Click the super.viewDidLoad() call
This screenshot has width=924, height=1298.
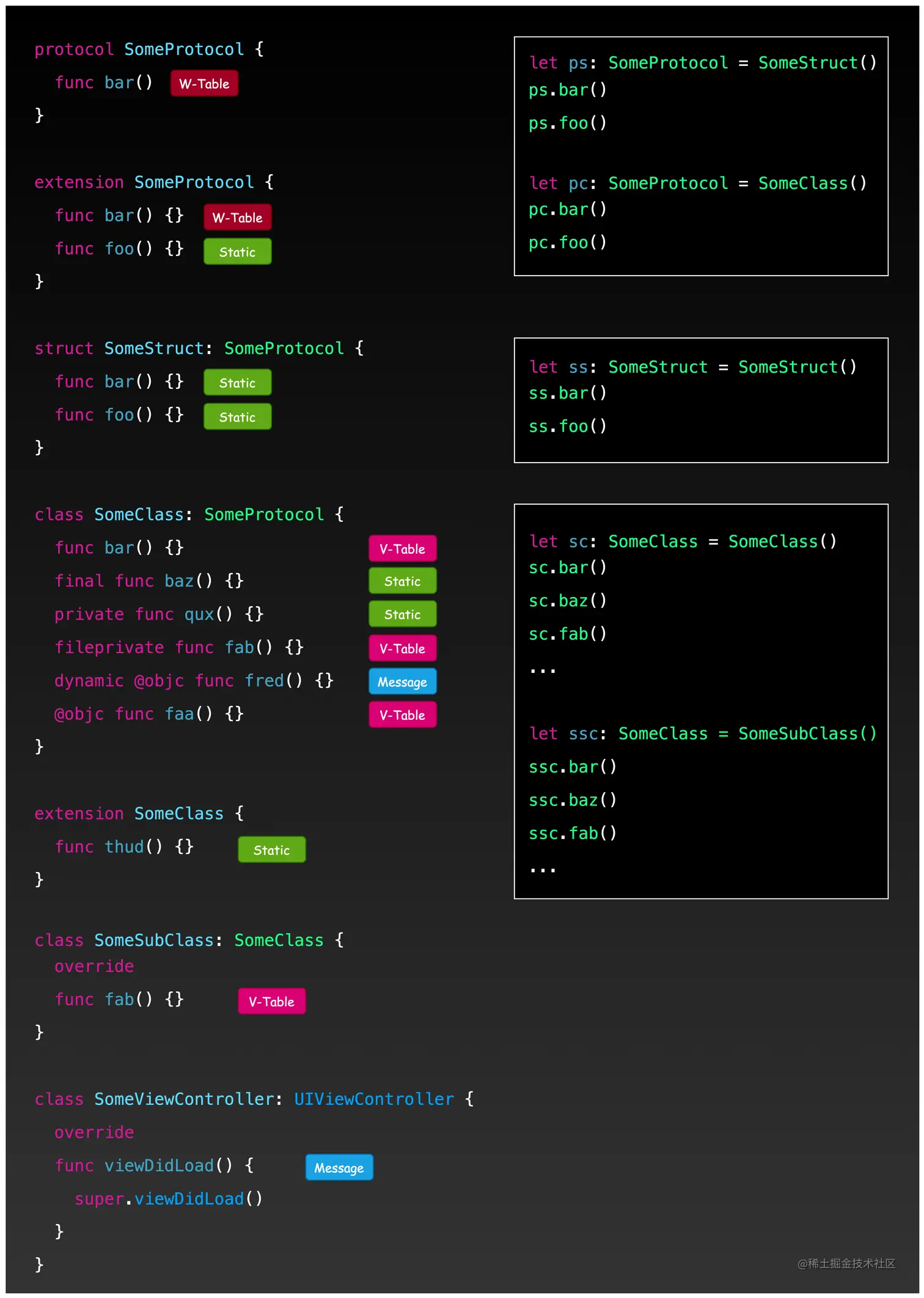(x=169, y=1199)
